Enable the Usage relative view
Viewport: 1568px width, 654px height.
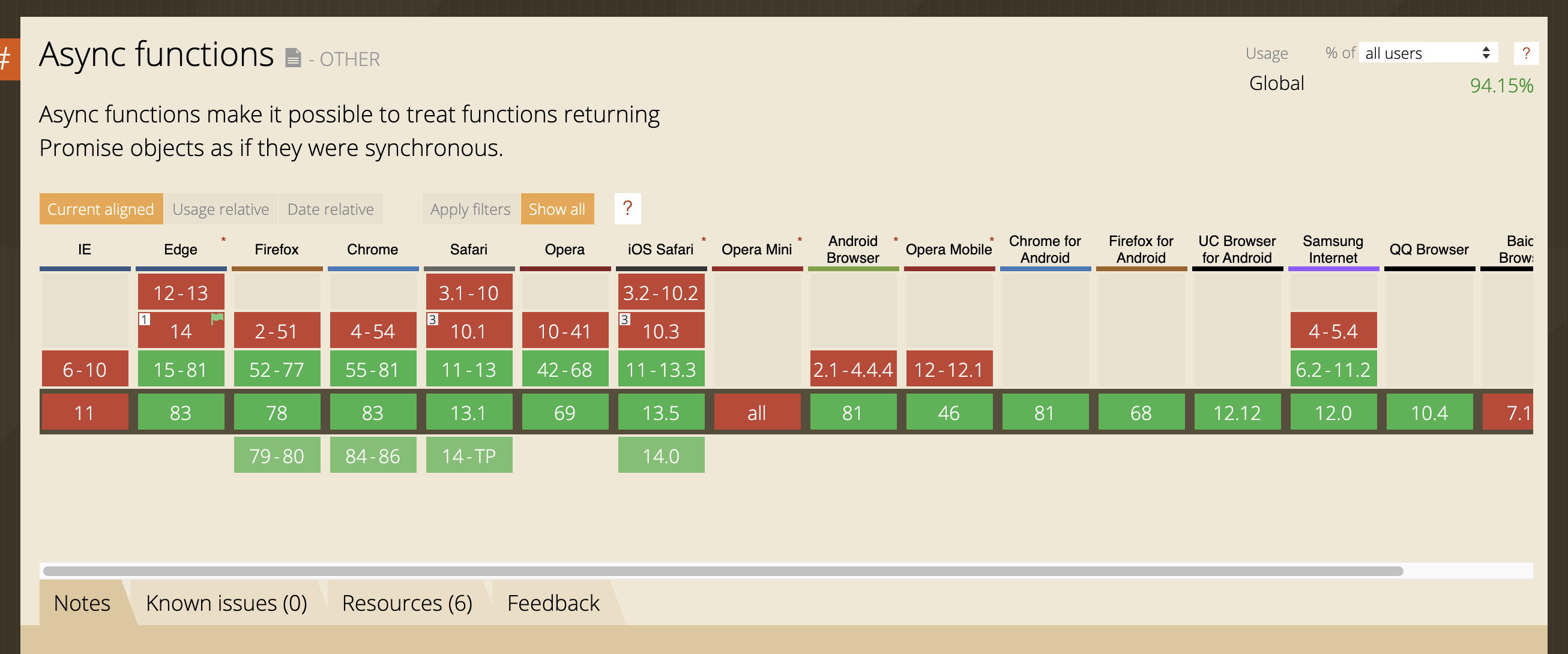221,209
